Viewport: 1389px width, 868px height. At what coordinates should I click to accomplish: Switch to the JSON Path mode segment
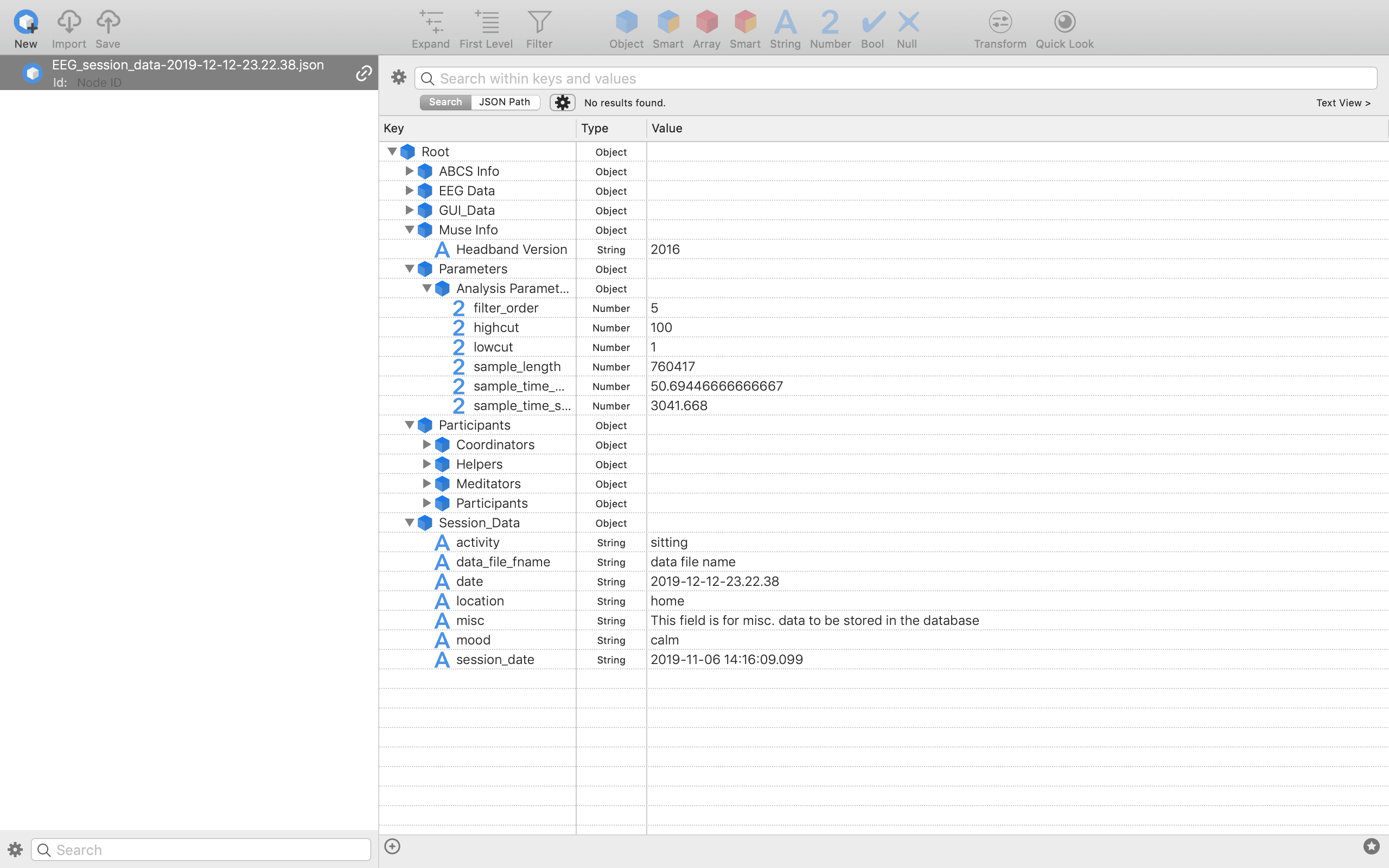click(x=505, y=102)
